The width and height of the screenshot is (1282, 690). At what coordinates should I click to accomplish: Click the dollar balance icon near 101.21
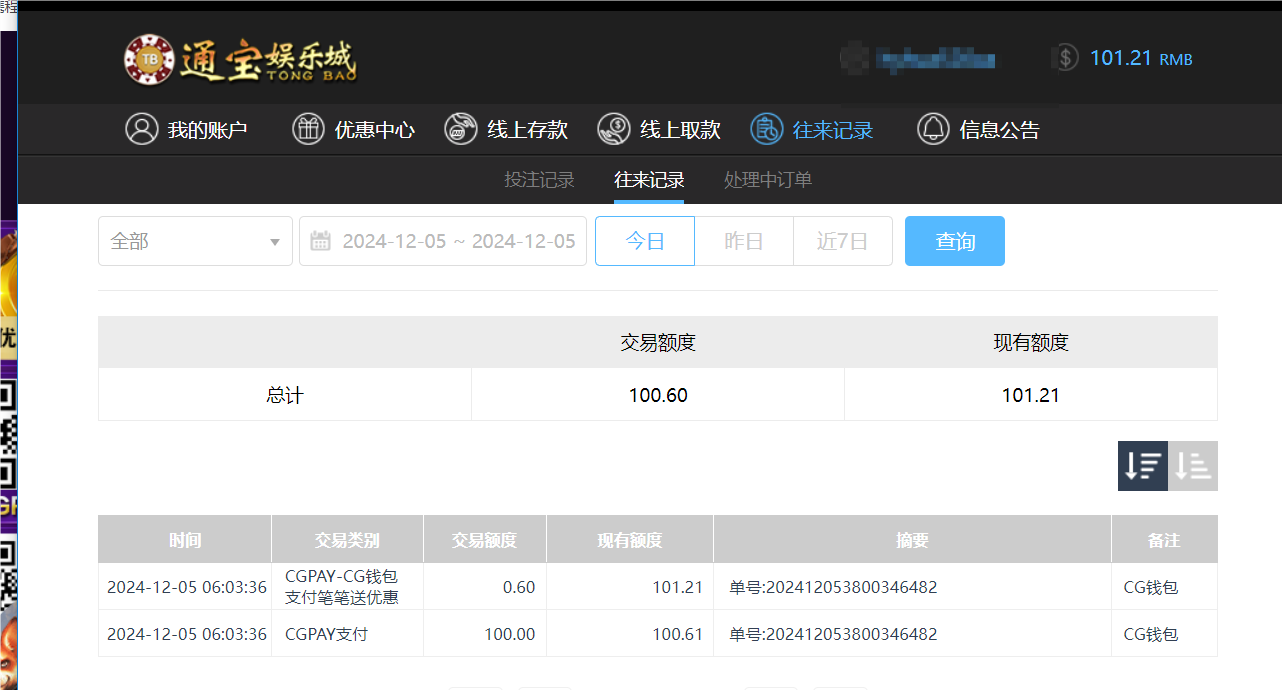coord(1064,58)
